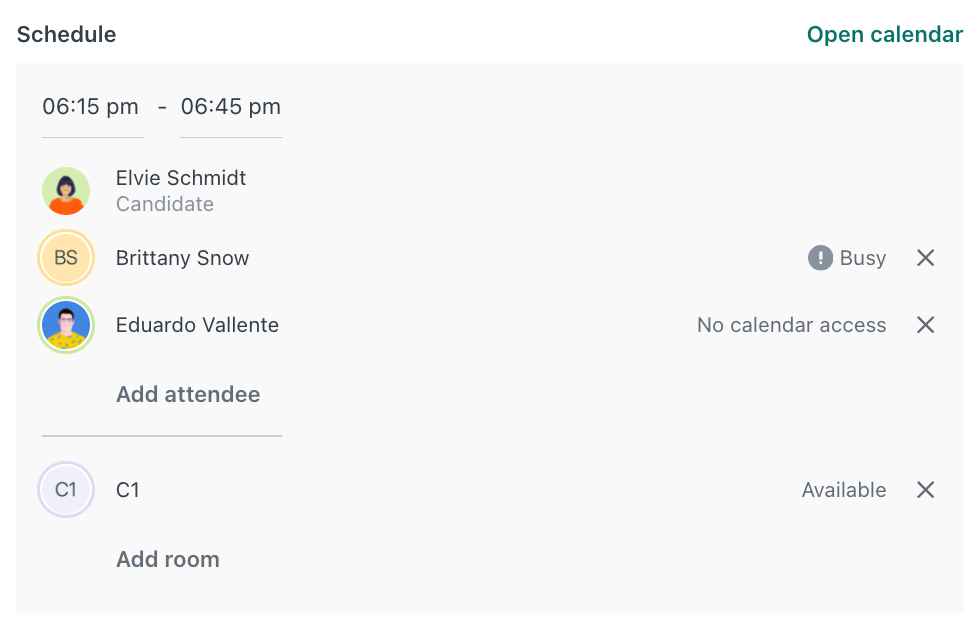Open calendar link
The height and width of the screenshot is (628, 978).
pyautogui.click(x=884, y=35)
